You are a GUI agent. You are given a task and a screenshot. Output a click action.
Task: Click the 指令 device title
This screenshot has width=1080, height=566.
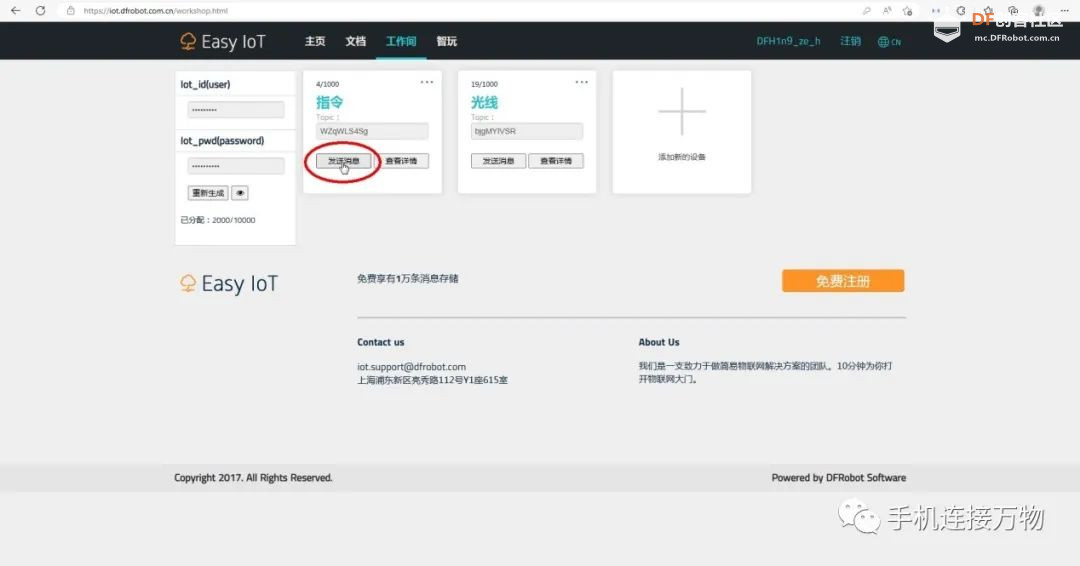[329, 103]
